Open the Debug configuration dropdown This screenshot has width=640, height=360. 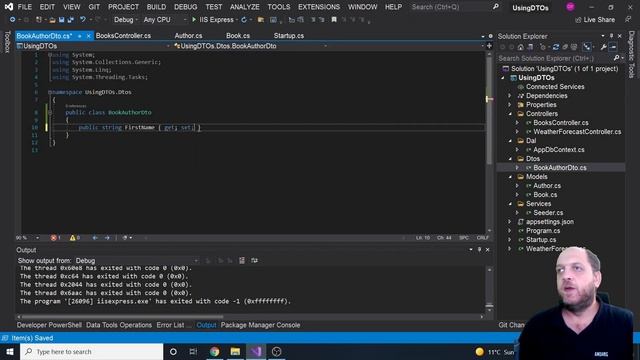click(x=125, y=20)
